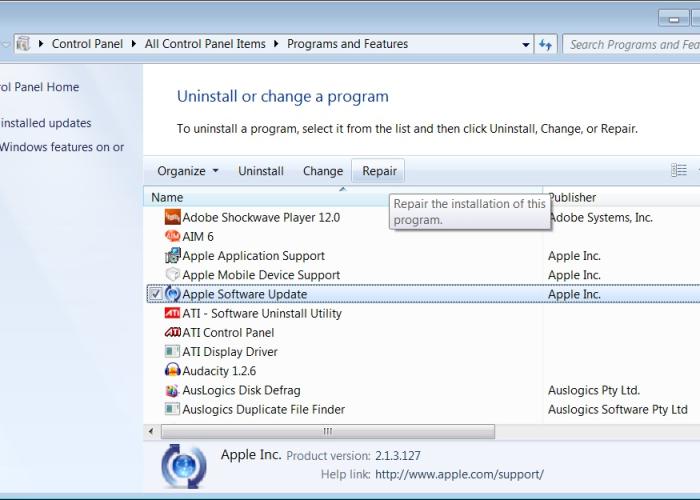Select ATI Control Panel entry
Viewport: 700px width, 500px height.
(x=423, y=332)
